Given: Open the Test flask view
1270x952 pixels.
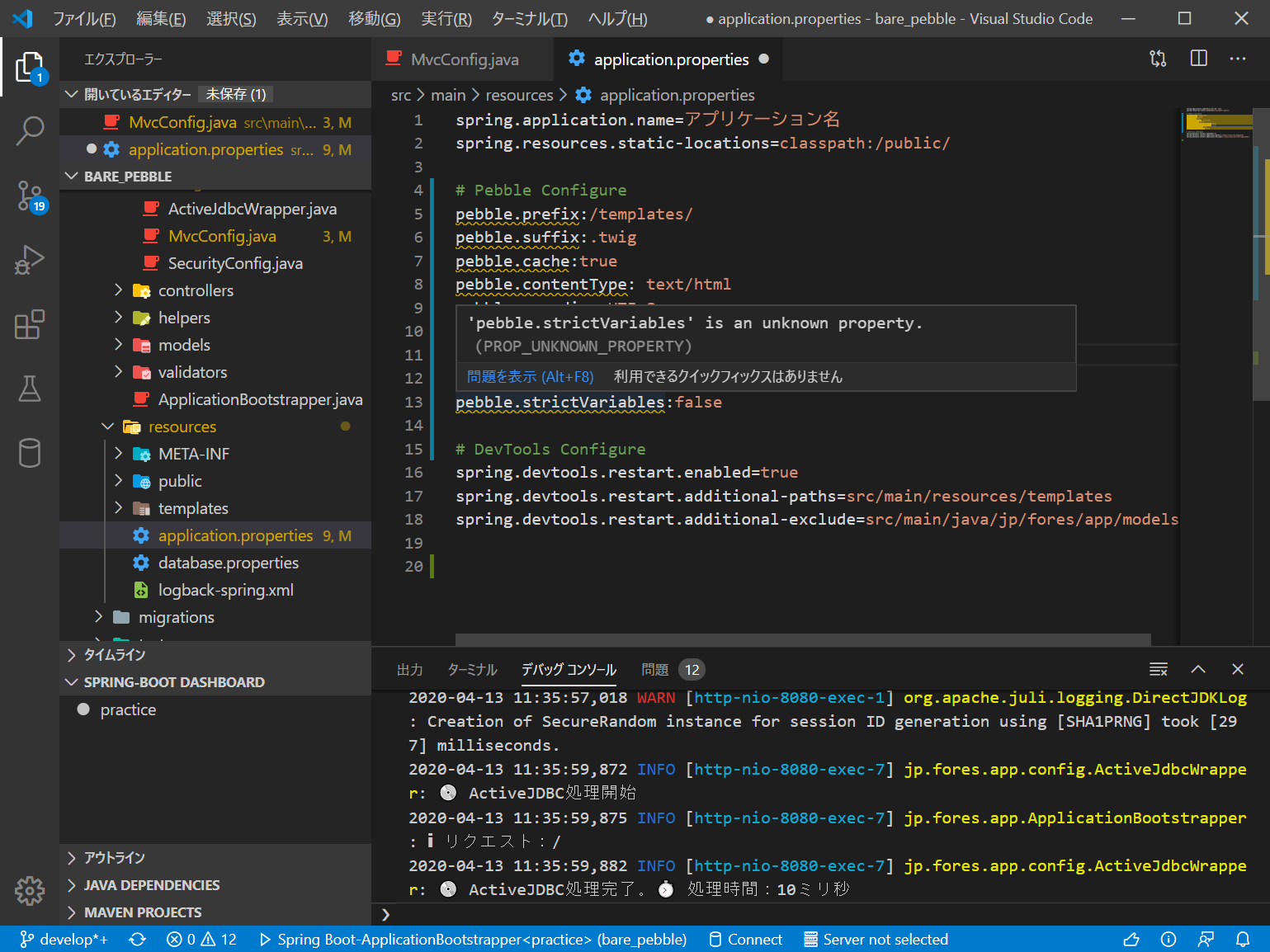Looking at the screenshot, I should point(30,388).
